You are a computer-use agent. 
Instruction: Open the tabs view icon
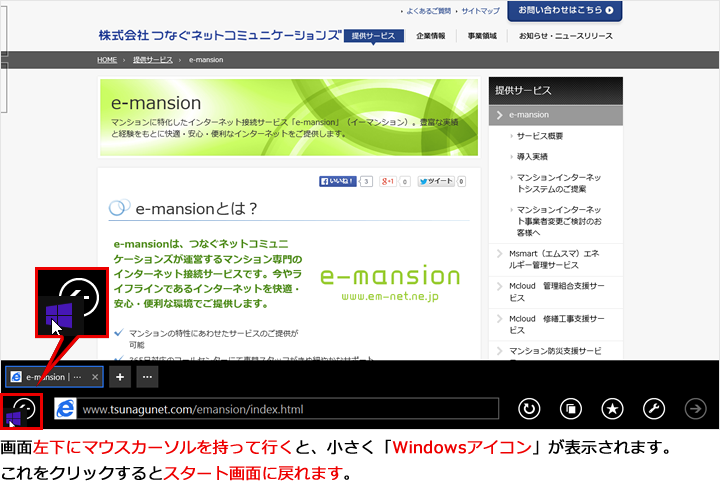click(571, 409)
